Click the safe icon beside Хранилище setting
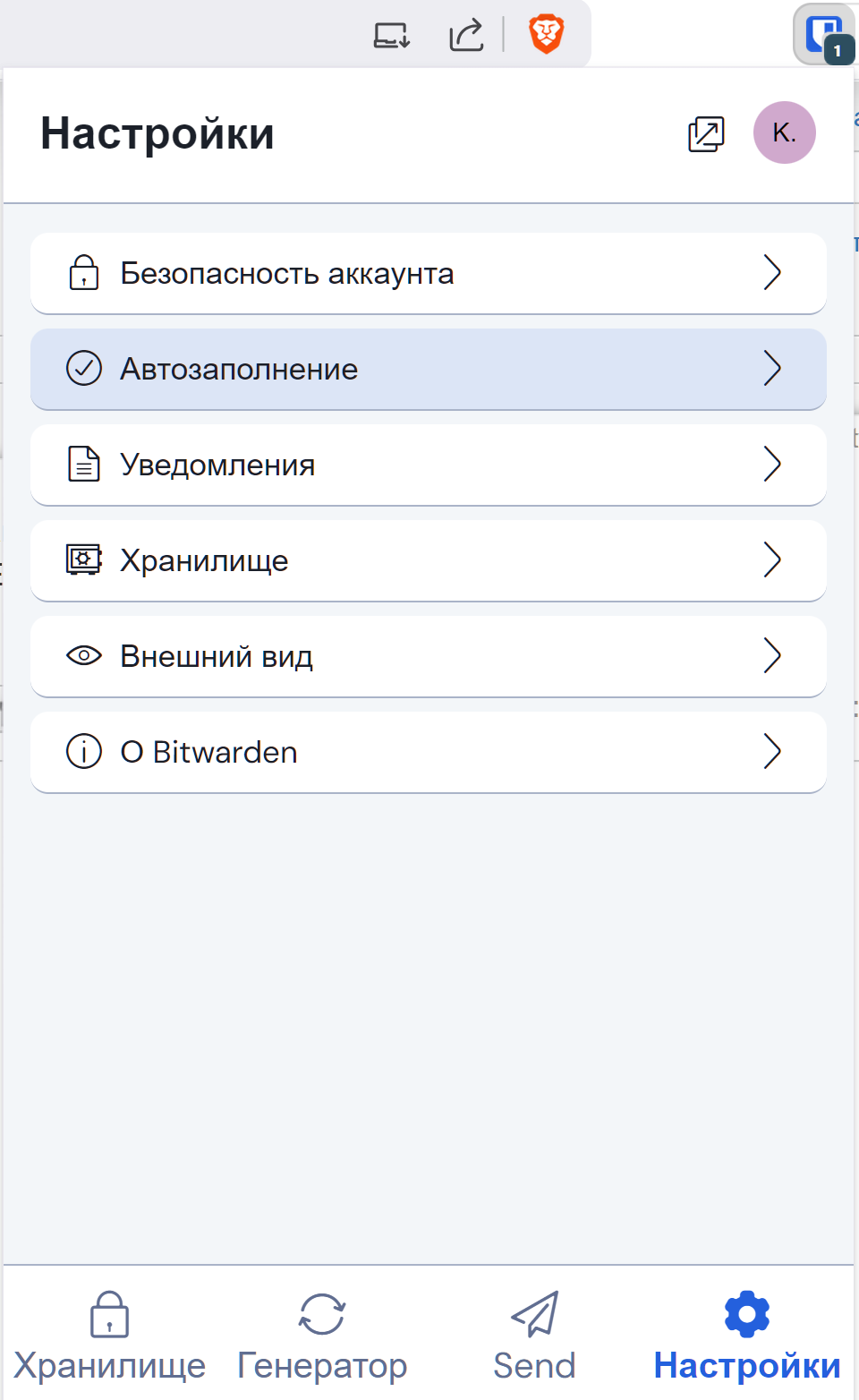 pos(84,560)
